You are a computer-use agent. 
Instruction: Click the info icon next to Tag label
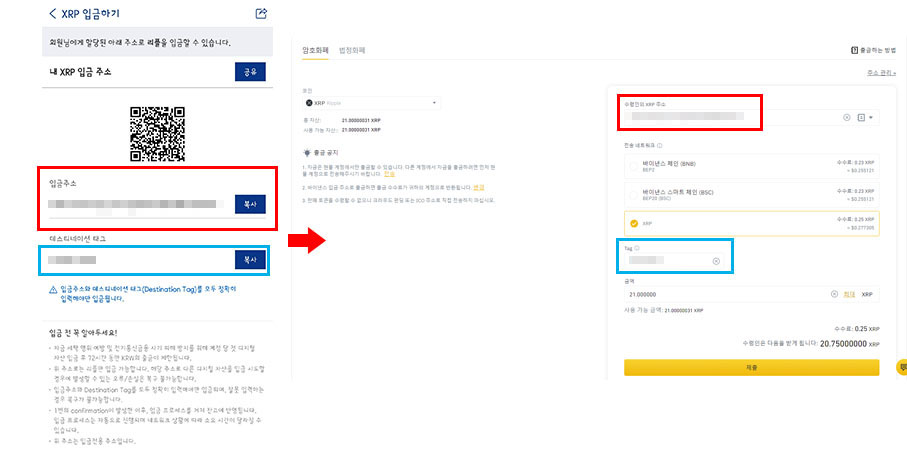pos(637,248)
